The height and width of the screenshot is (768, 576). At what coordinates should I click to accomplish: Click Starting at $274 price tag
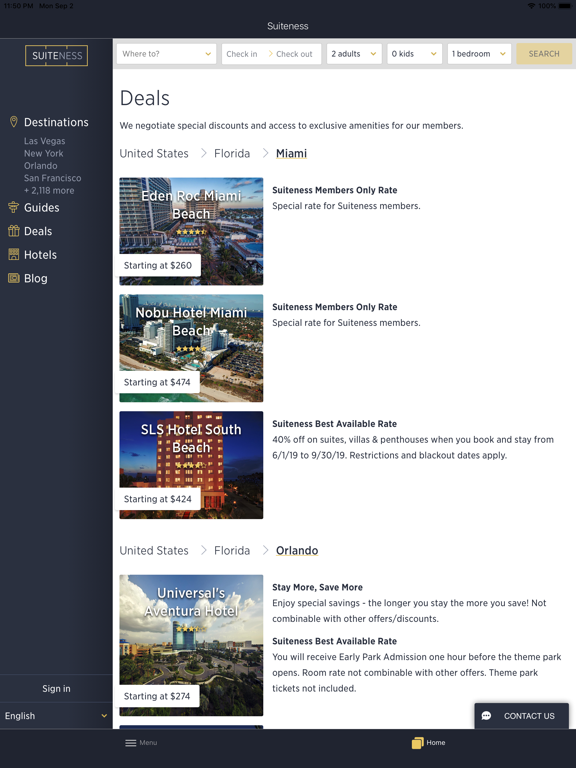point(157,696)
